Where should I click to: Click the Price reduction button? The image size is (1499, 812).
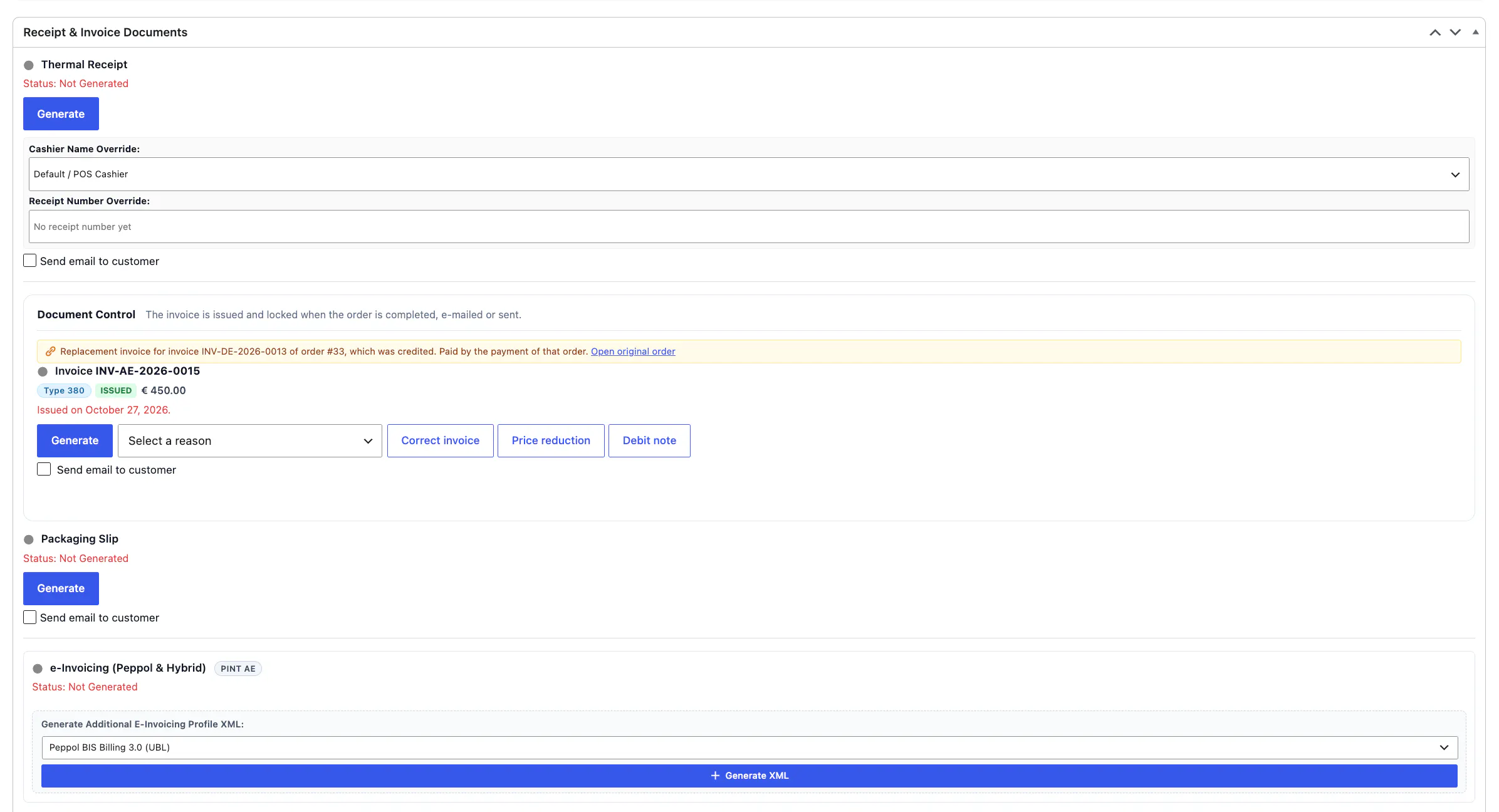[551, 440]
